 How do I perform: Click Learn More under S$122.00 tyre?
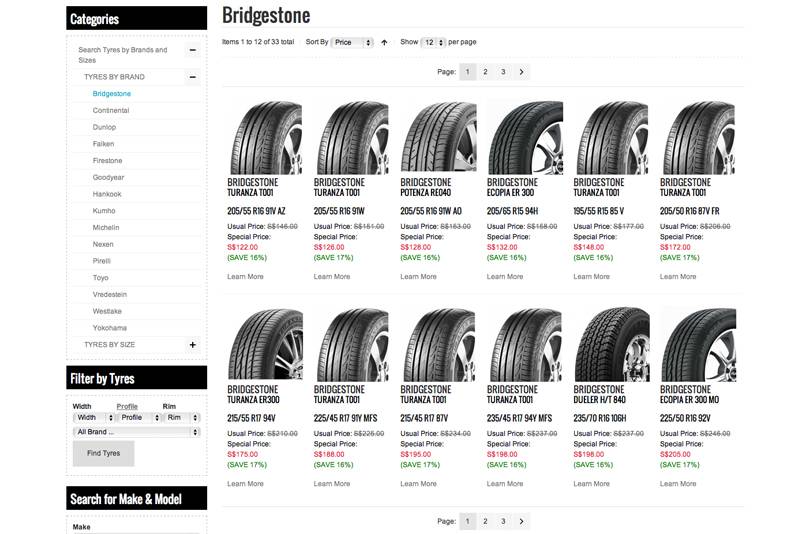click(x=245, y=277)
